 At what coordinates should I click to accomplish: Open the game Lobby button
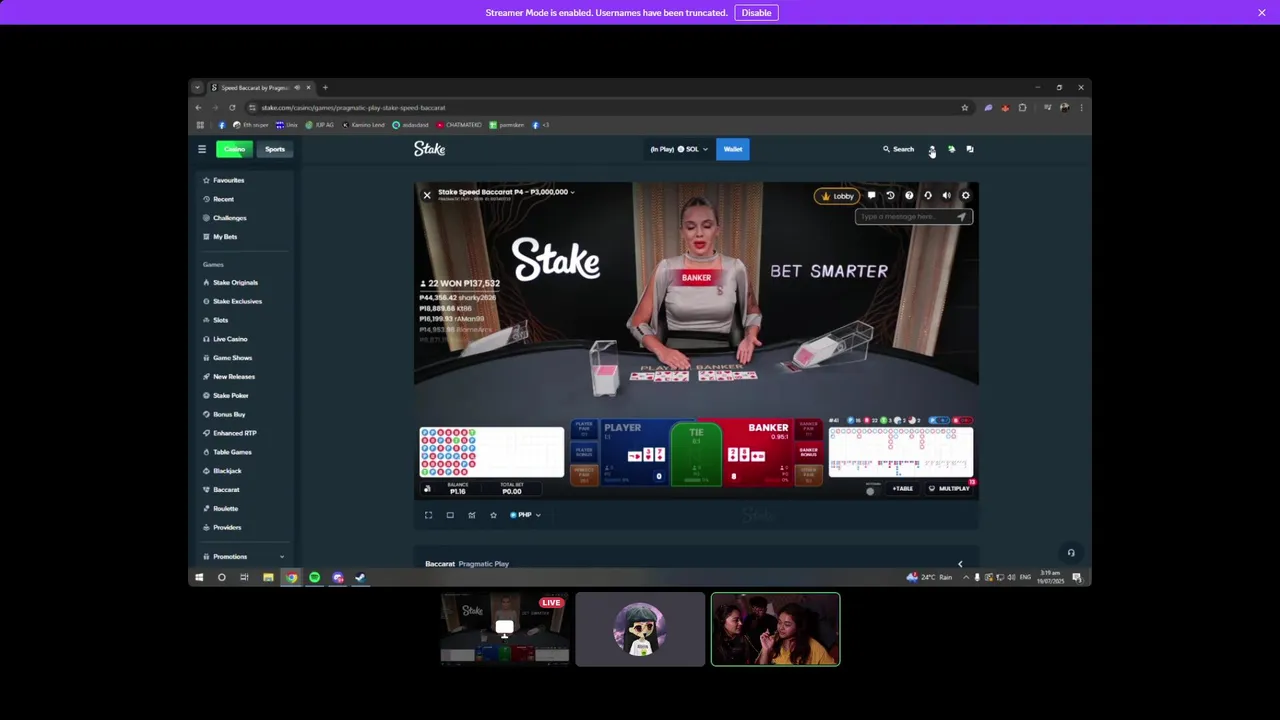(x=837, y=196)
